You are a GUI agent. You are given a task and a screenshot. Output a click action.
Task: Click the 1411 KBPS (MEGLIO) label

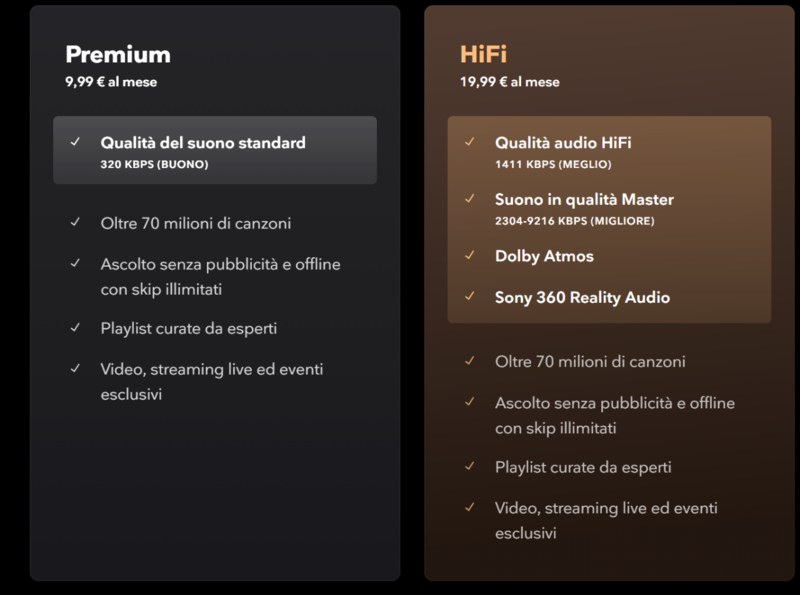point(553,164)
